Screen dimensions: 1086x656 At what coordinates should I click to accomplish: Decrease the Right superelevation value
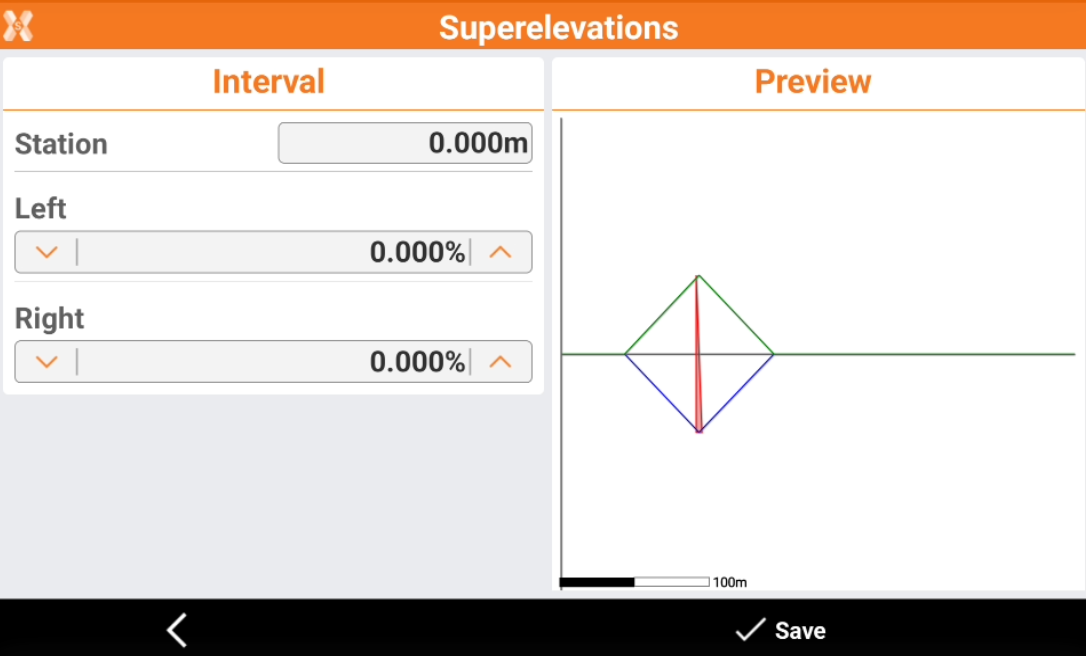coord(46,362)
